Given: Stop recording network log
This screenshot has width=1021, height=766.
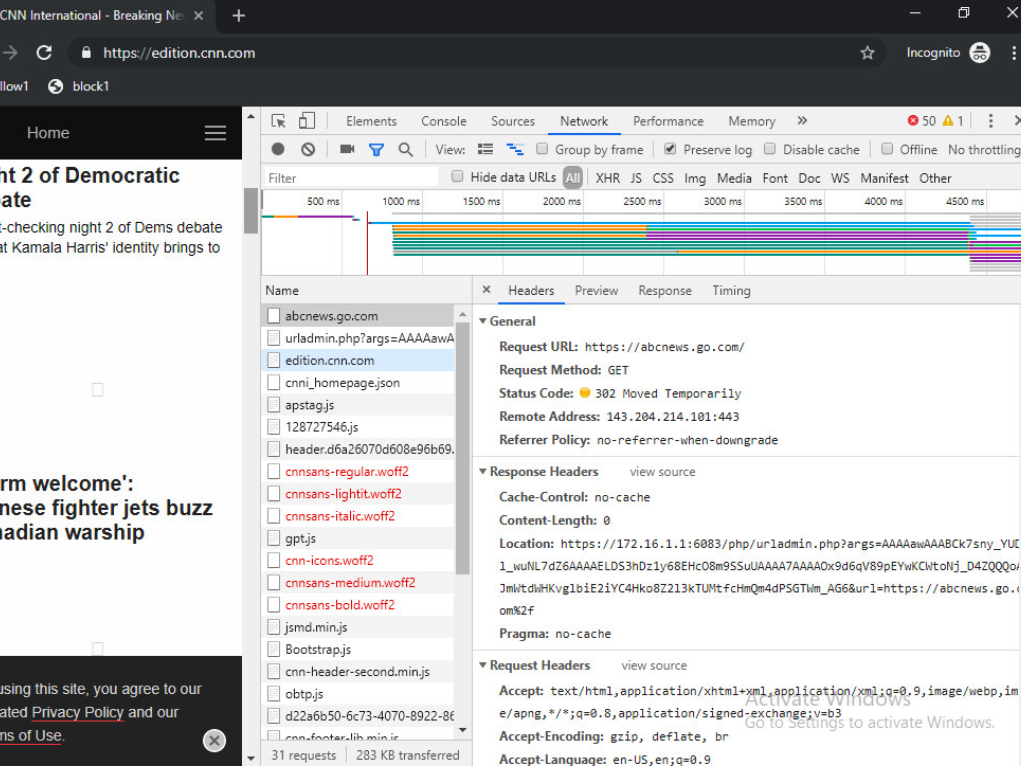Looking at the screenshot, I should point(278,149).
